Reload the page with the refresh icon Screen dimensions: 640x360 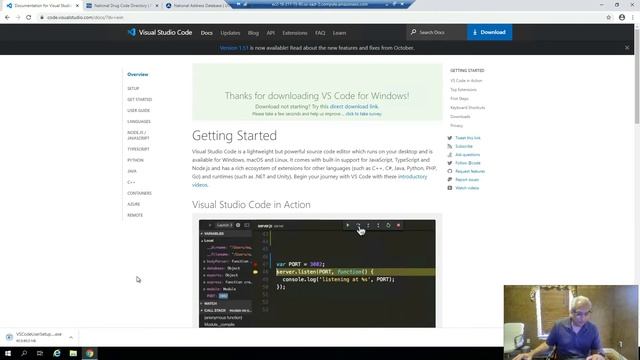pyautogui.click(x=29, y=18)
